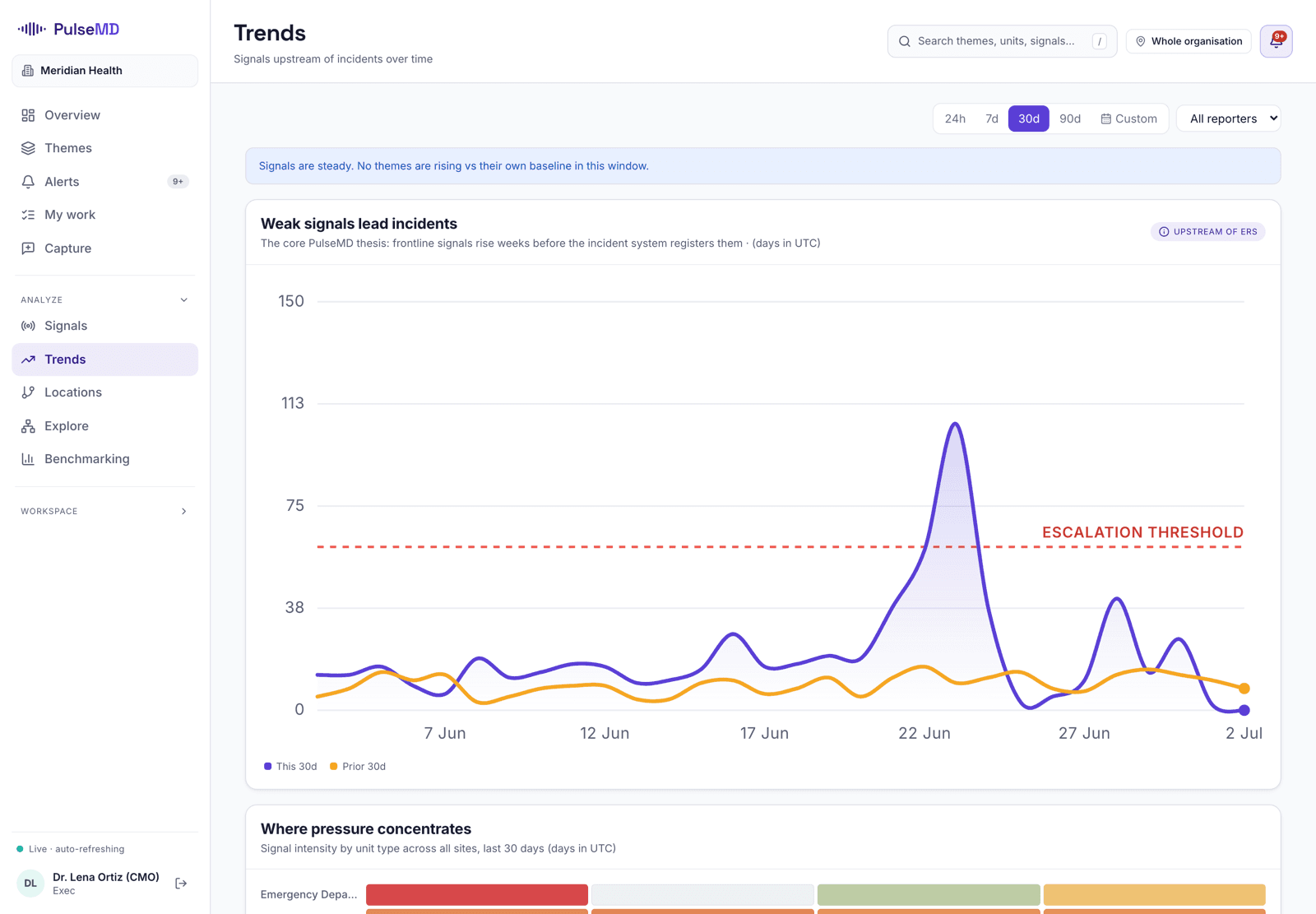
Task: Click the red Emergency Department heatmap cell
Action: pos(477,895)
